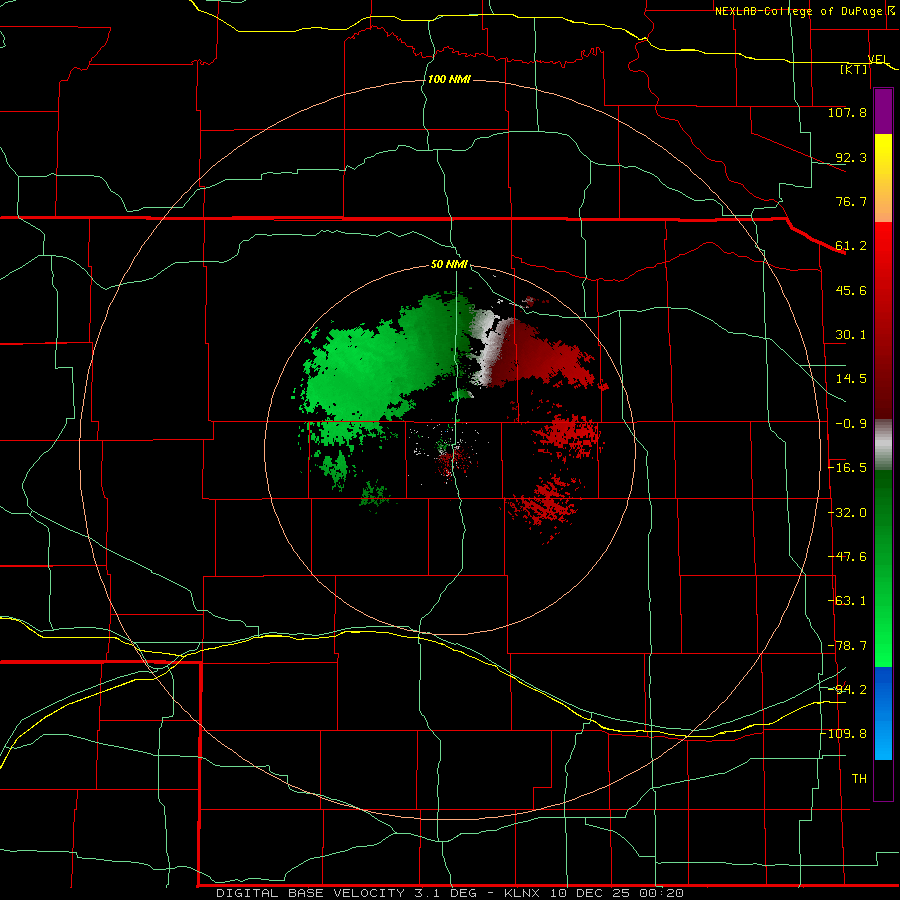Select the 92.3 velocity scale value
Screen dimensions: 900x900
tap(851, 157)
